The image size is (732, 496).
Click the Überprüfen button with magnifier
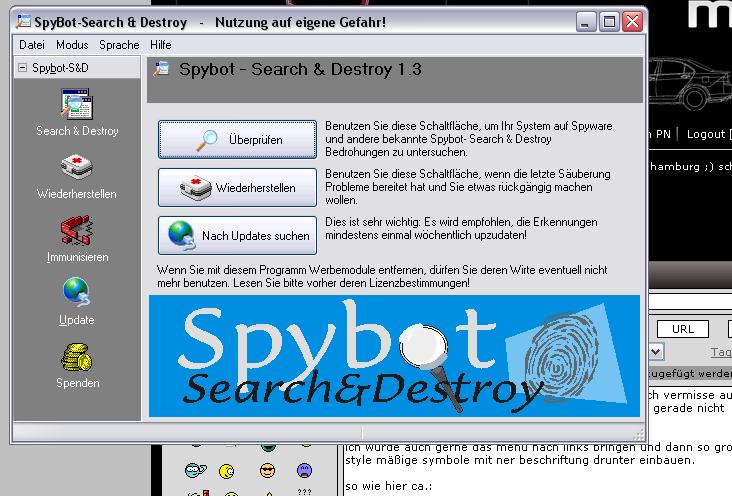pos(237,139)
